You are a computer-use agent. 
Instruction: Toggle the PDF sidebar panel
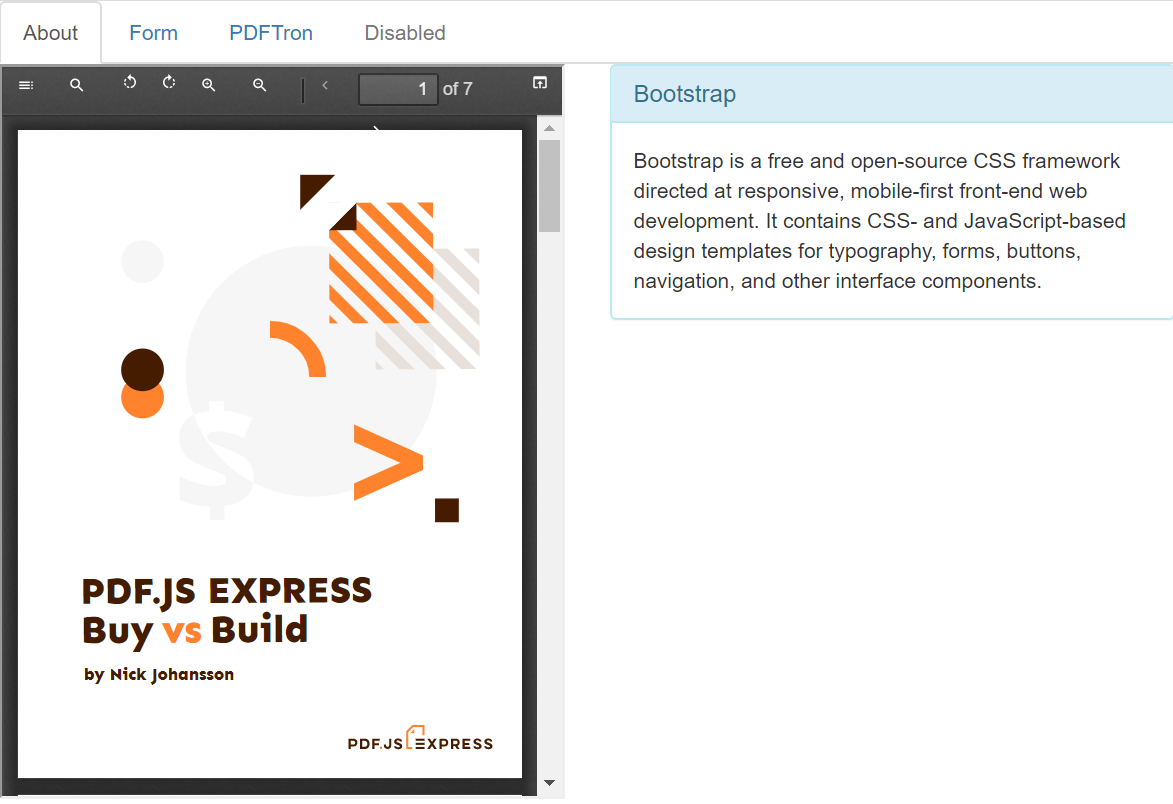coord(26,85)
